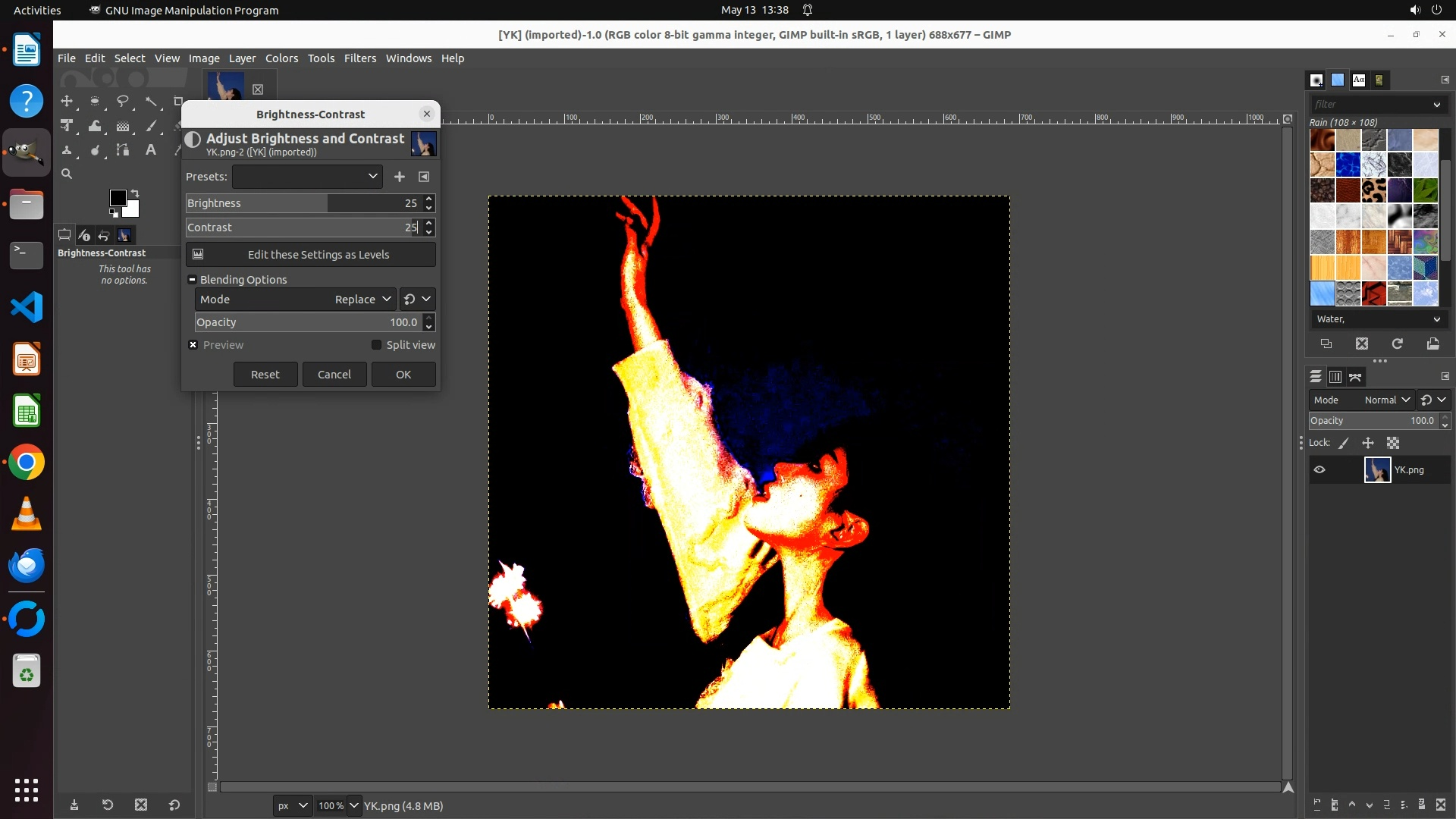Click the Brightness slider
Viewport: 1456px width, 819px height.
pyautogui.click(x=296, y=203)
